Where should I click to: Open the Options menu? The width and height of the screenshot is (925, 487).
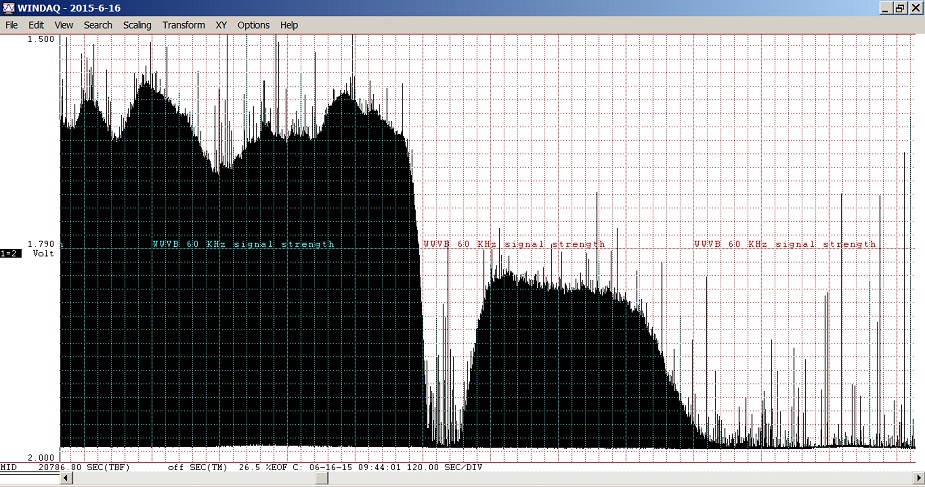pyautogui.click(x=253, y=25)
